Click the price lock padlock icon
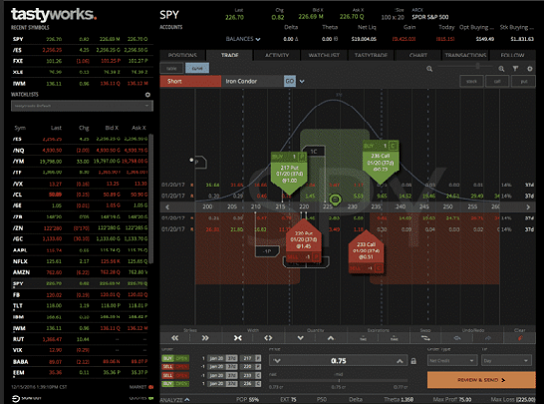This screenshot has height=404, width=544. click(x=413, y=361)
